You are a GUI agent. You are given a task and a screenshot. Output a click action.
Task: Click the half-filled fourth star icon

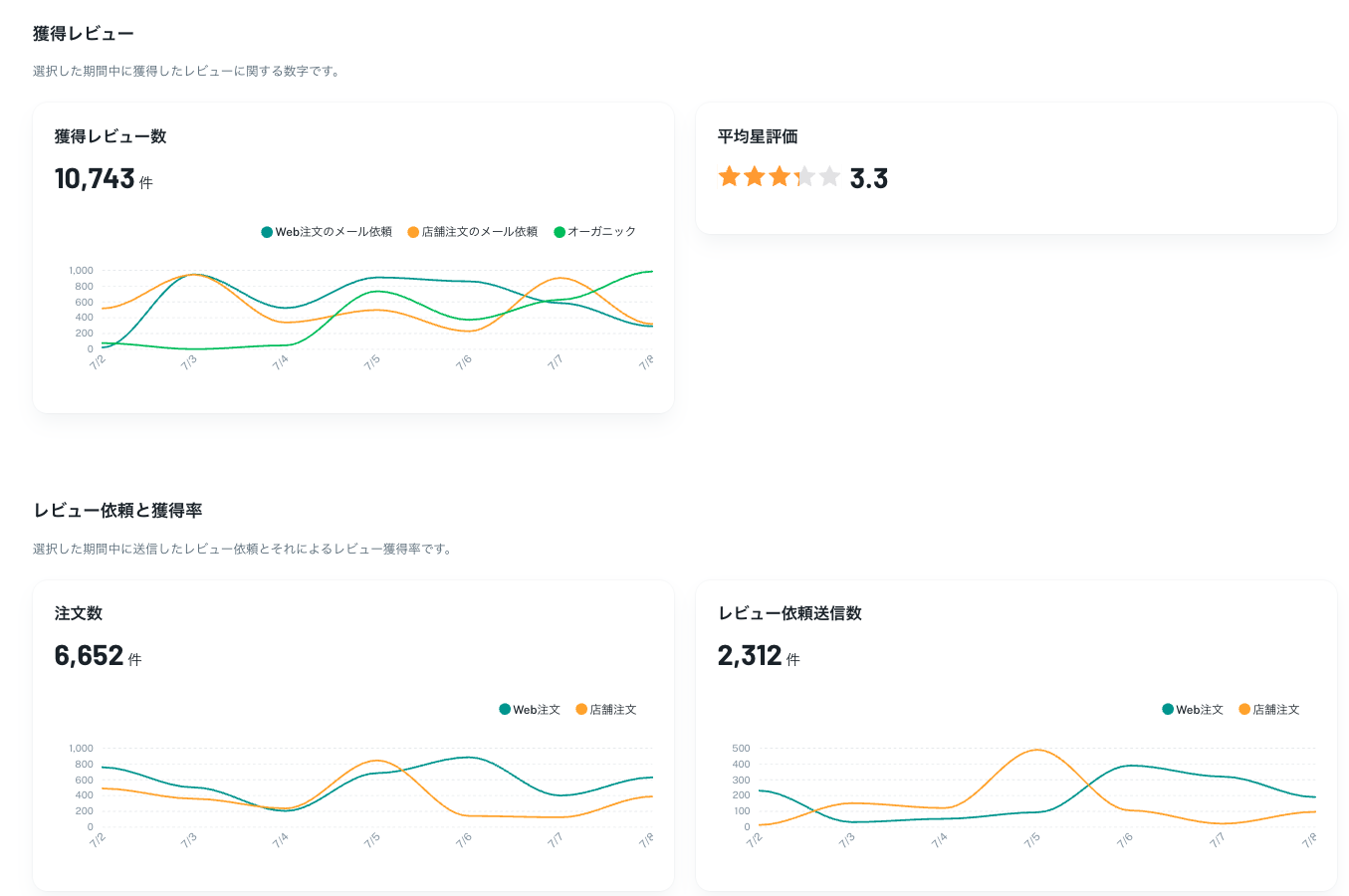click(804, 177)
